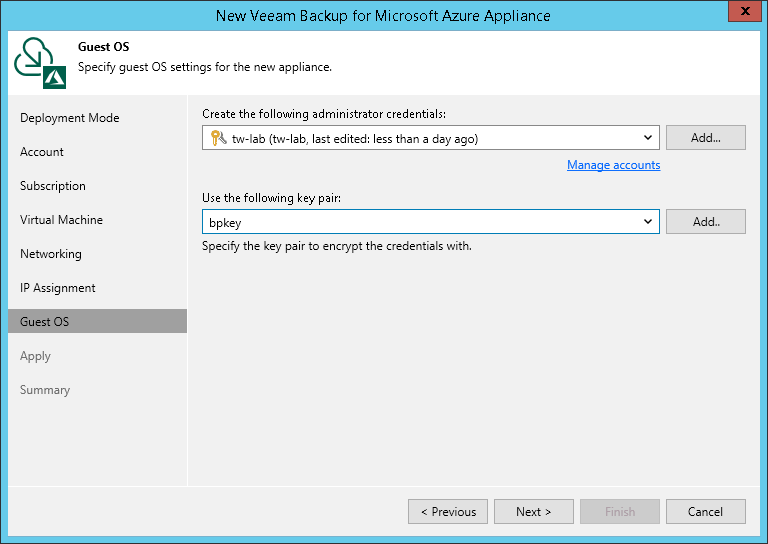Open the Manage accounts link
Screen dimensions: 768x544
(x=613, y=165)
